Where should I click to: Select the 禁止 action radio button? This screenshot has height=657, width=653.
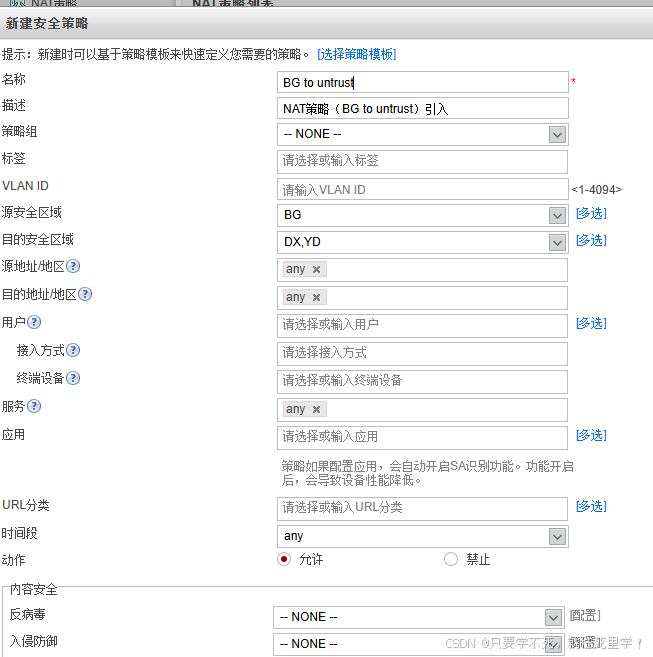tap(451, 559)
